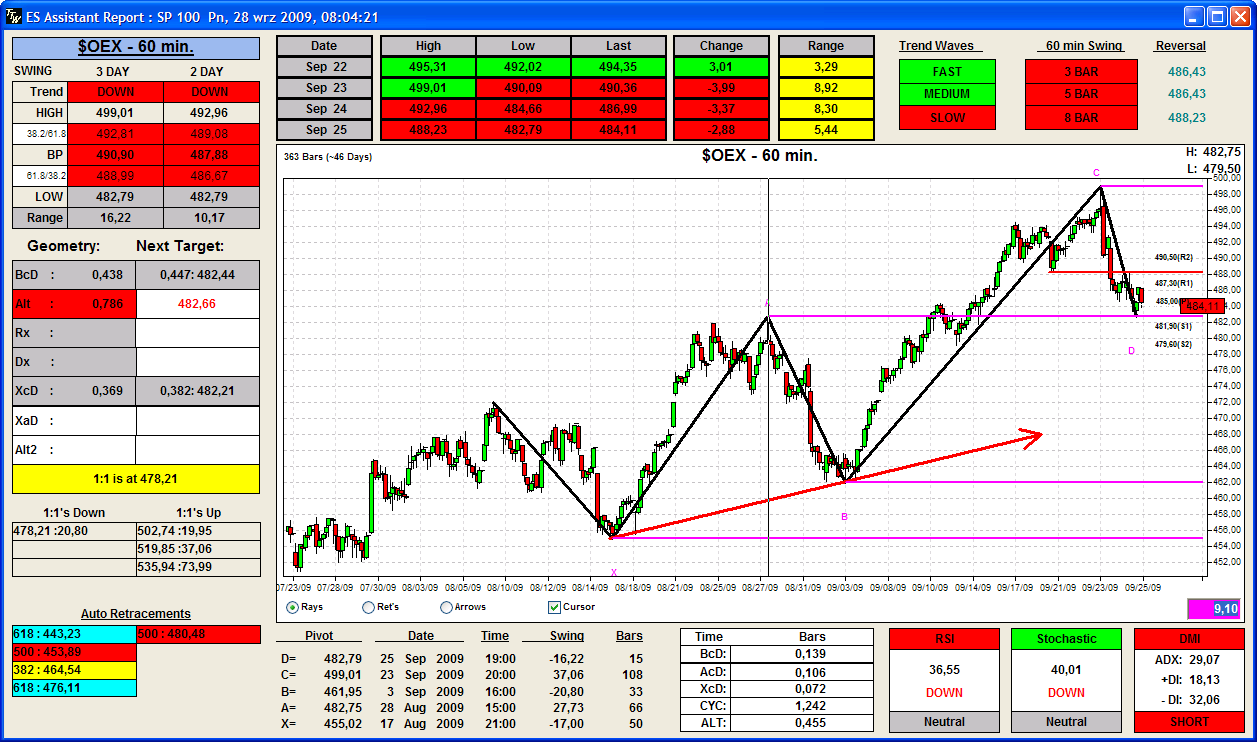Uncheck the Cursor checkbox
The height and width of the screenshot is (742, 1257).
tap(555, 607)
